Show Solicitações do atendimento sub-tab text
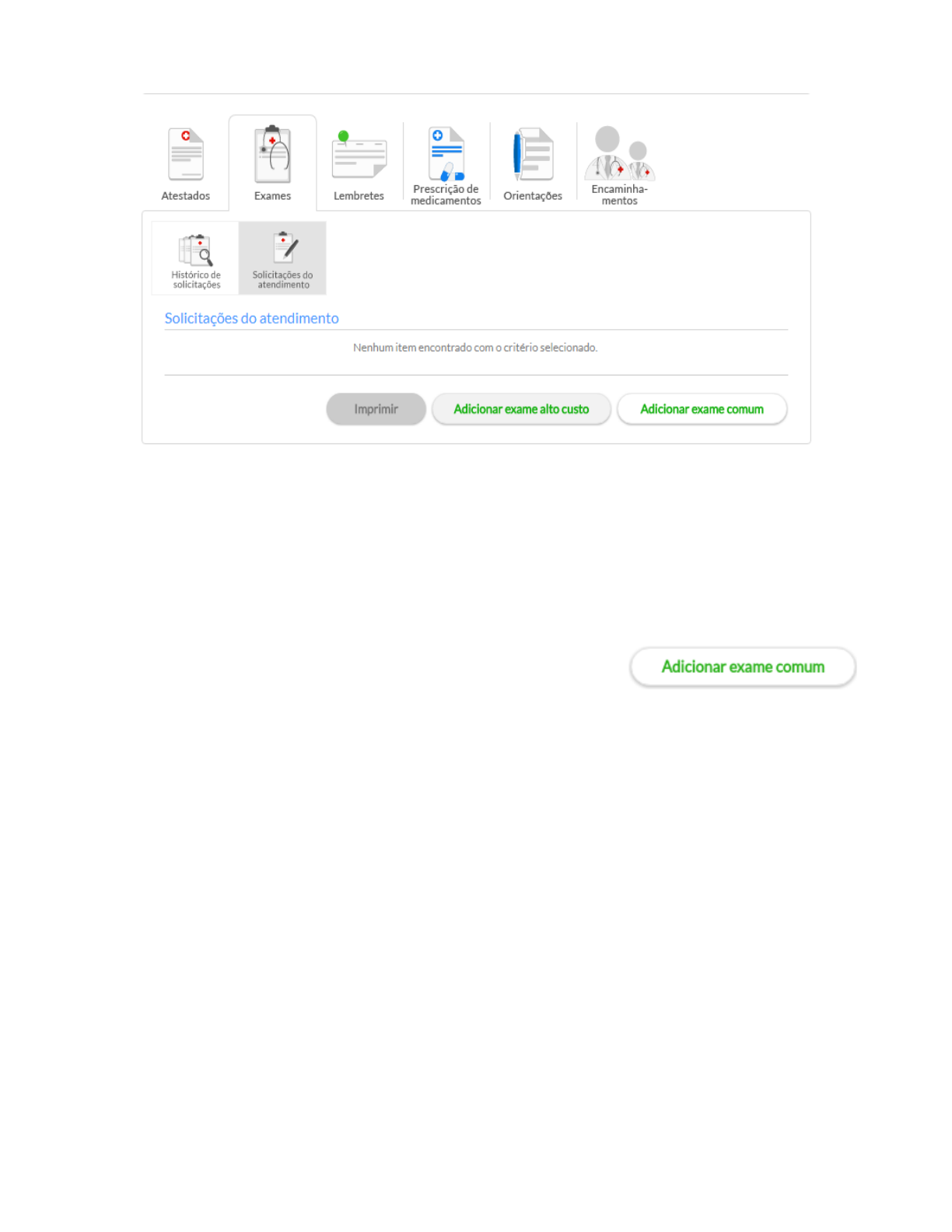 tap(283, 280)
